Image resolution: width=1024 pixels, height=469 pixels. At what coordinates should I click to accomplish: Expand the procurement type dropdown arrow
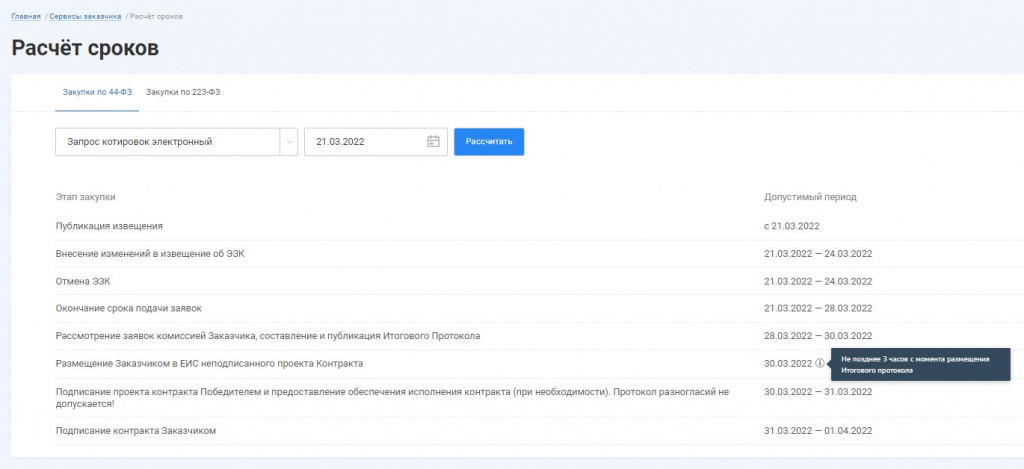289,142
